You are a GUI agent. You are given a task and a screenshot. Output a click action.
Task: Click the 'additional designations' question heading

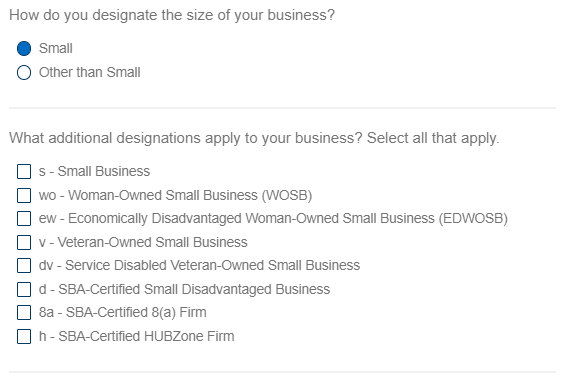pos(254,138)
